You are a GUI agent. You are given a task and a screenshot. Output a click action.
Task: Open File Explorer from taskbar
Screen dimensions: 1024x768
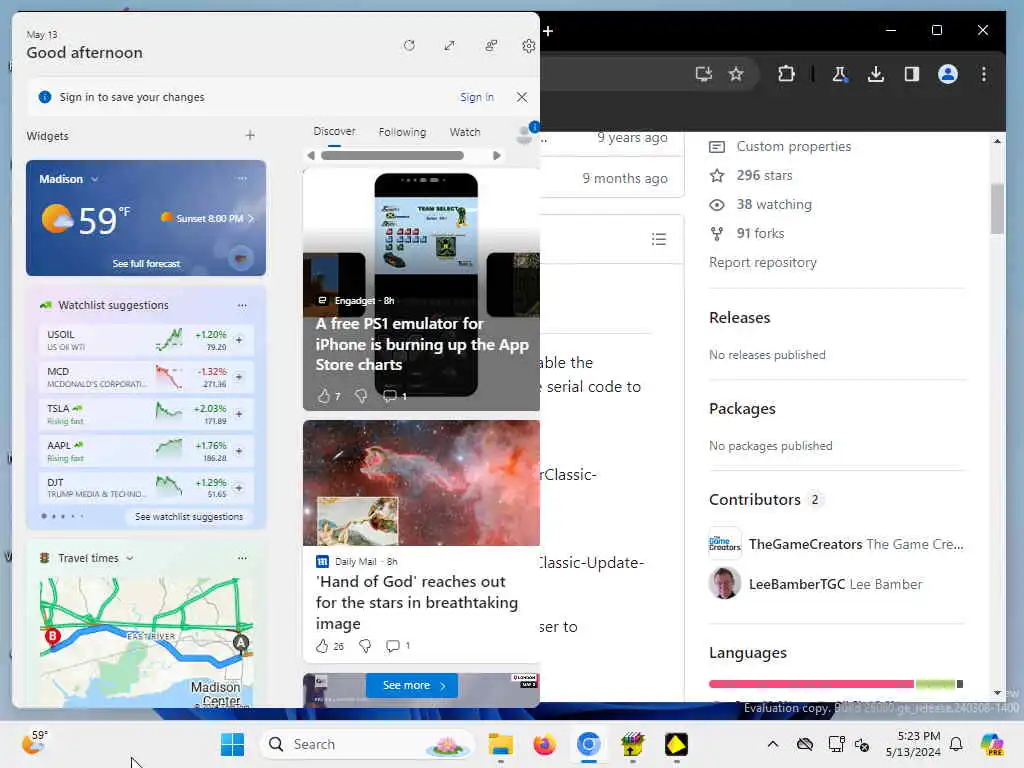click(501, 744)
